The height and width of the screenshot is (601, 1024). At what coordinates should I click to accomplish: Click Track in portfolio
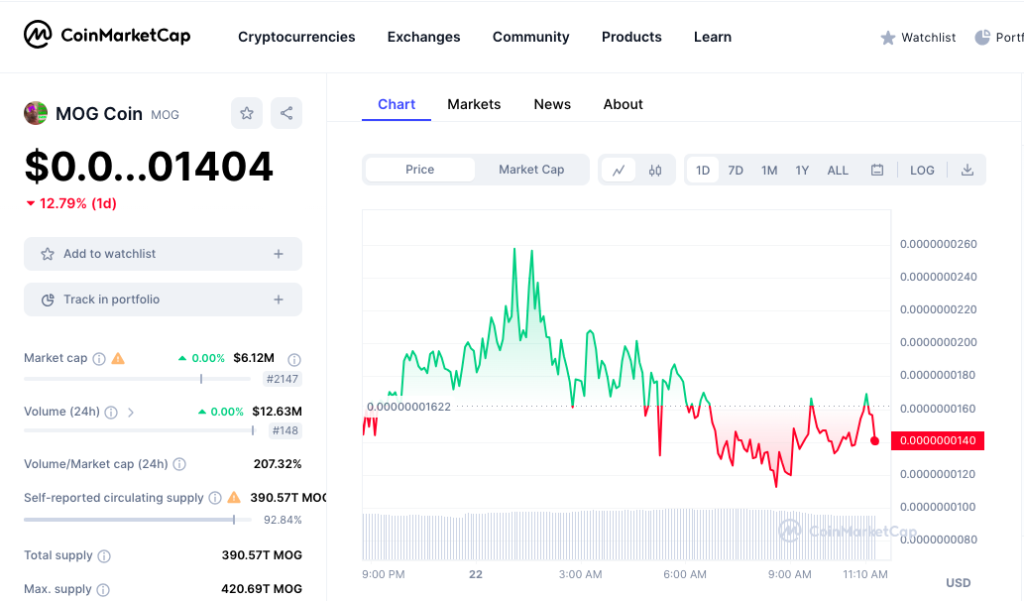[162, 299]
